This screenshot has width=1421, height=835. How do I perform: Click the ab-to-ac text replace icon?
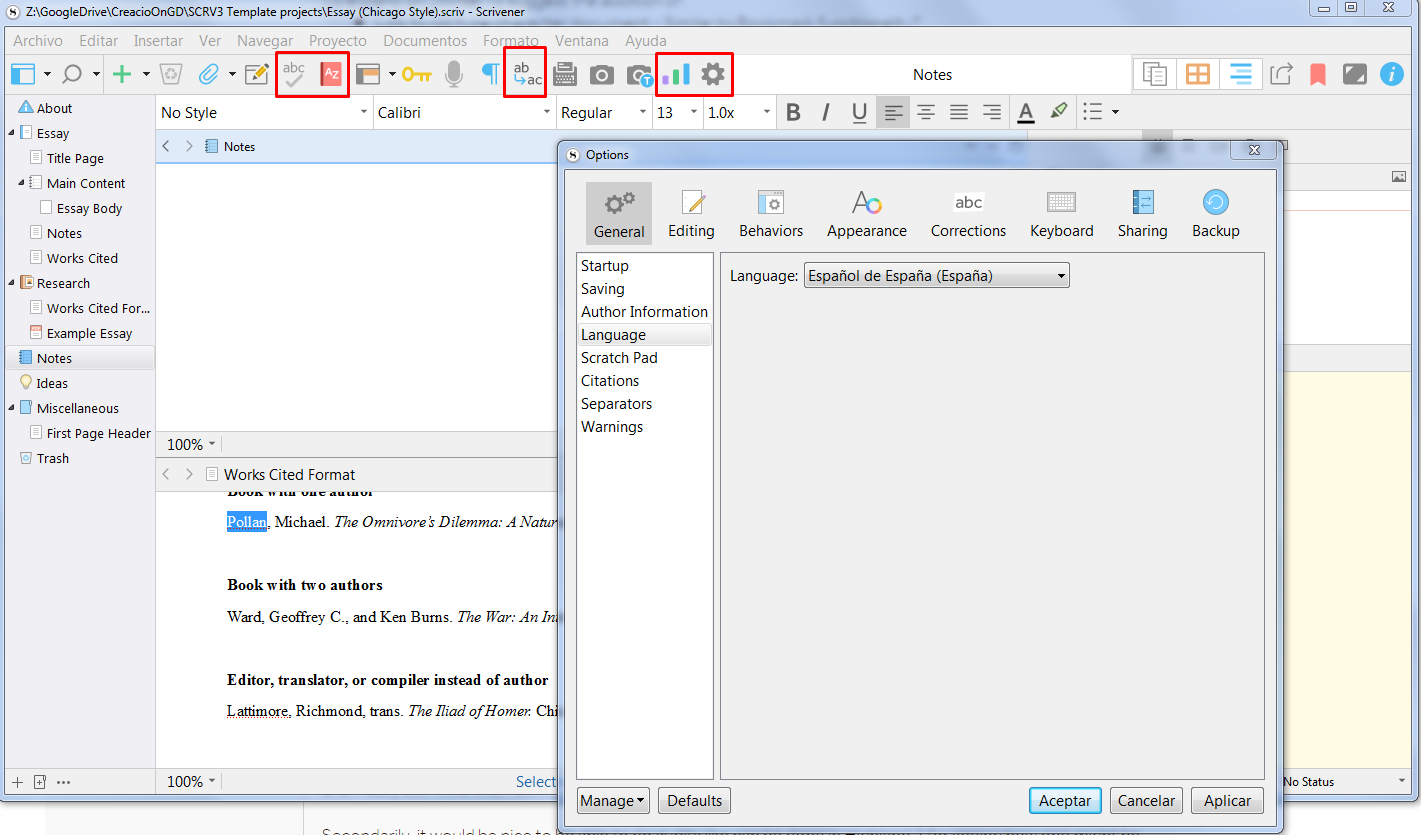pyautogui.click(x=527, y=74)
